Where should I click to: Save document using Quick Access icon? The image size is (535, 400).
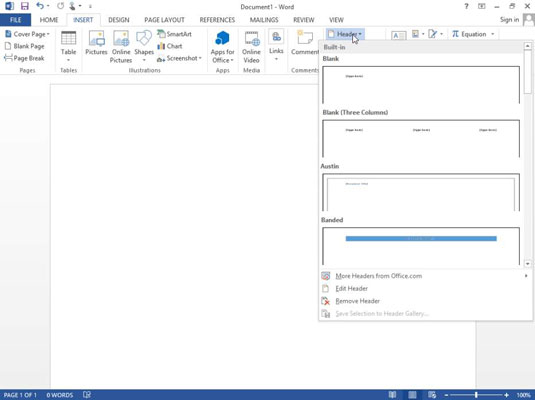coord(25,6)
